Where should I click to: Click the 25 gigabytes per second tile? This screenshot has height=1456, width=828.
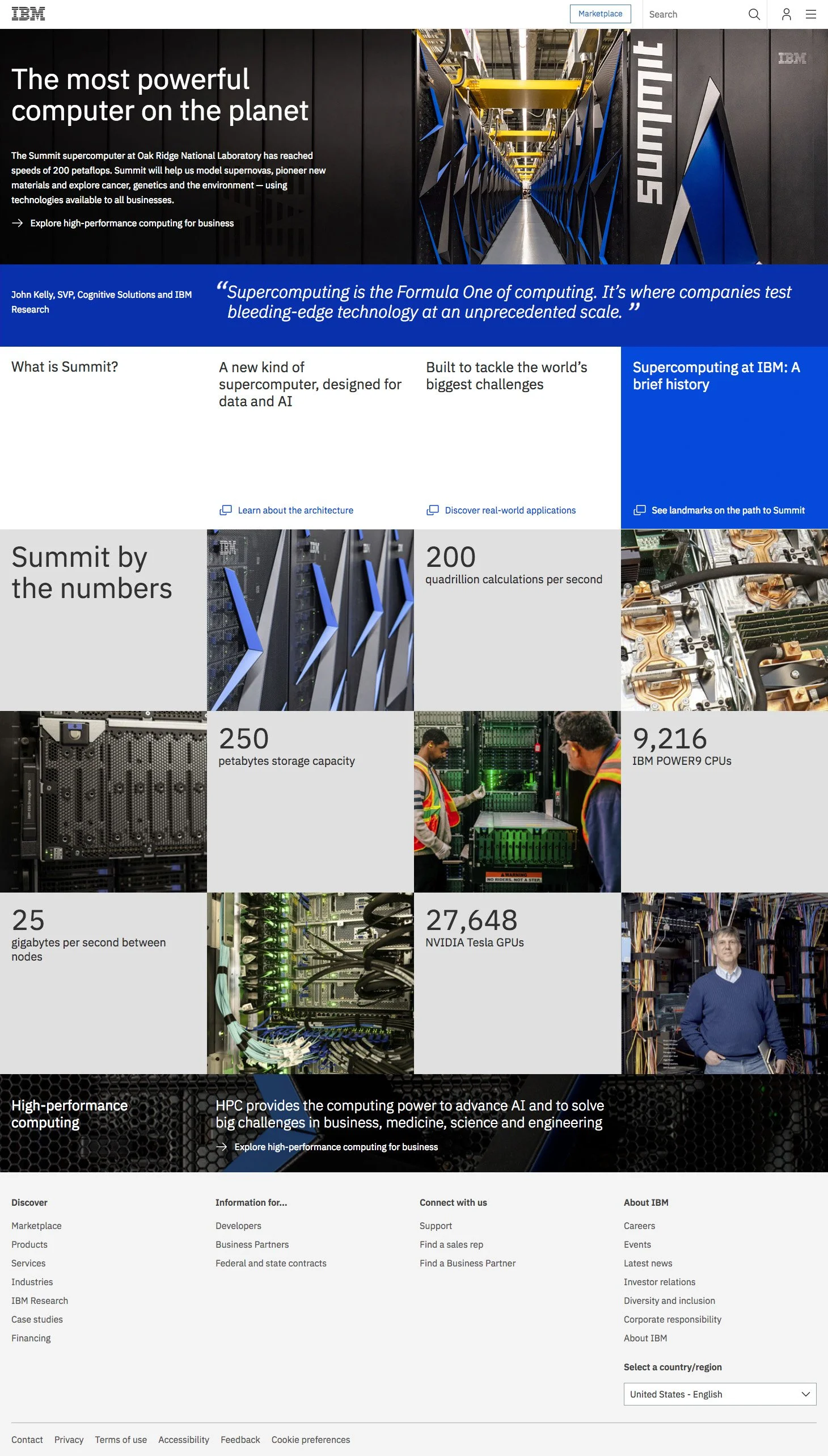103,983
